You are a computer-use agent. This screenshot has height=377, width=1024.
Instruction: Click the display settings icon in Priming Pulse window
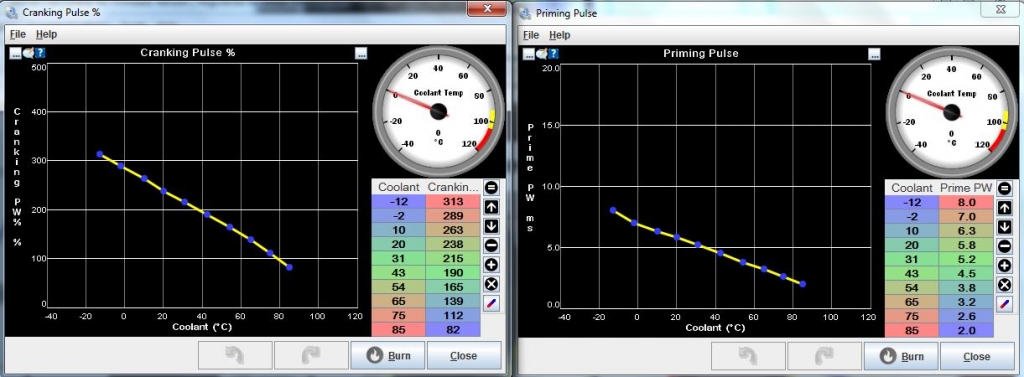coord(541,54)
